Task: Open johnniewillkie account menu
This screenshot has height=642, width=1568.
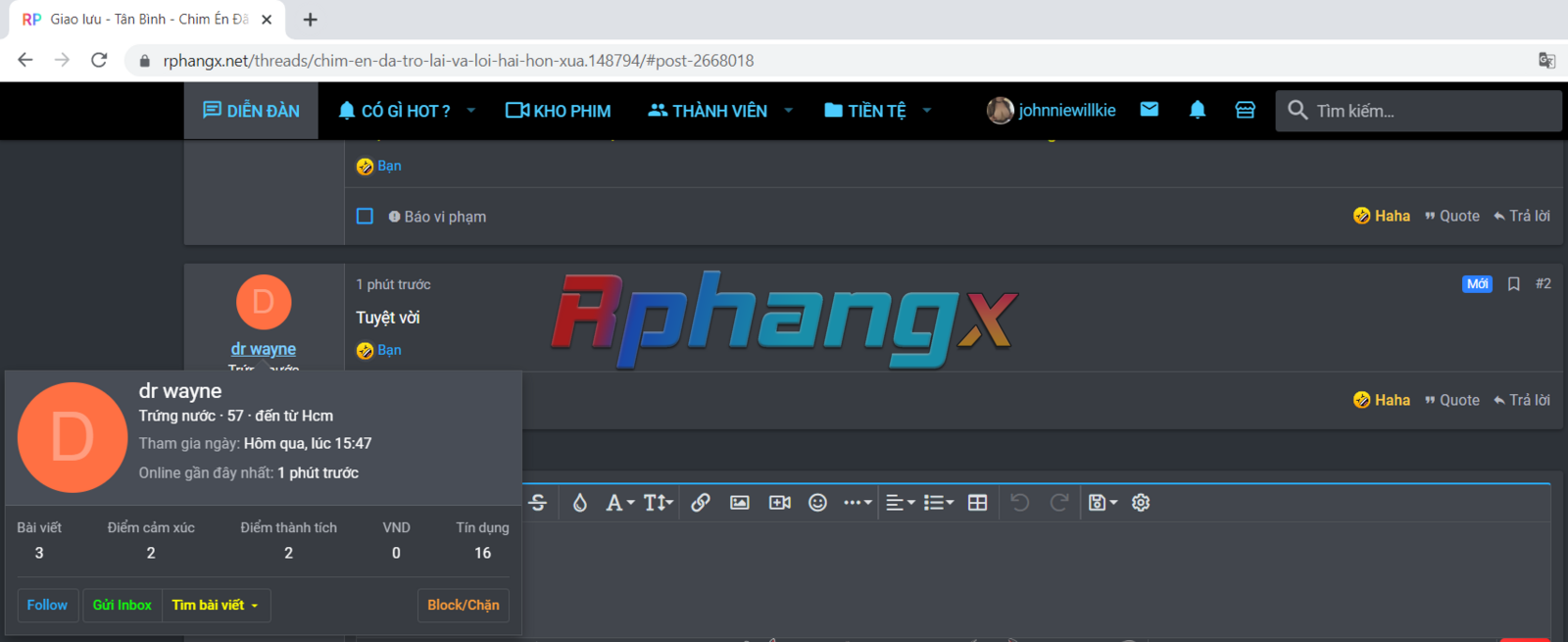Action: [x=1052, y=111]
